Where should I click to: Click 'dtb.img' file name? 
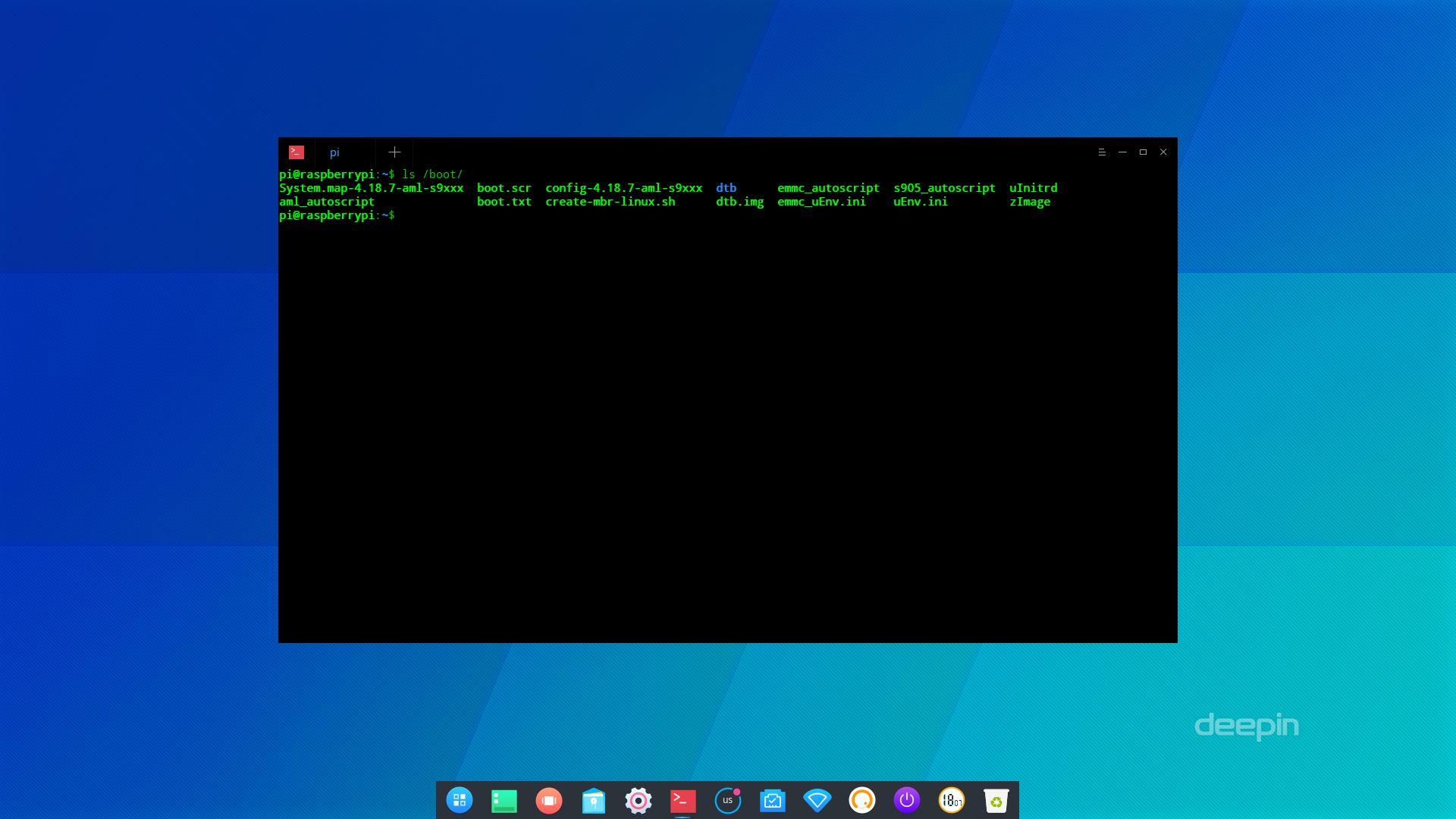(x=739, y=202)
